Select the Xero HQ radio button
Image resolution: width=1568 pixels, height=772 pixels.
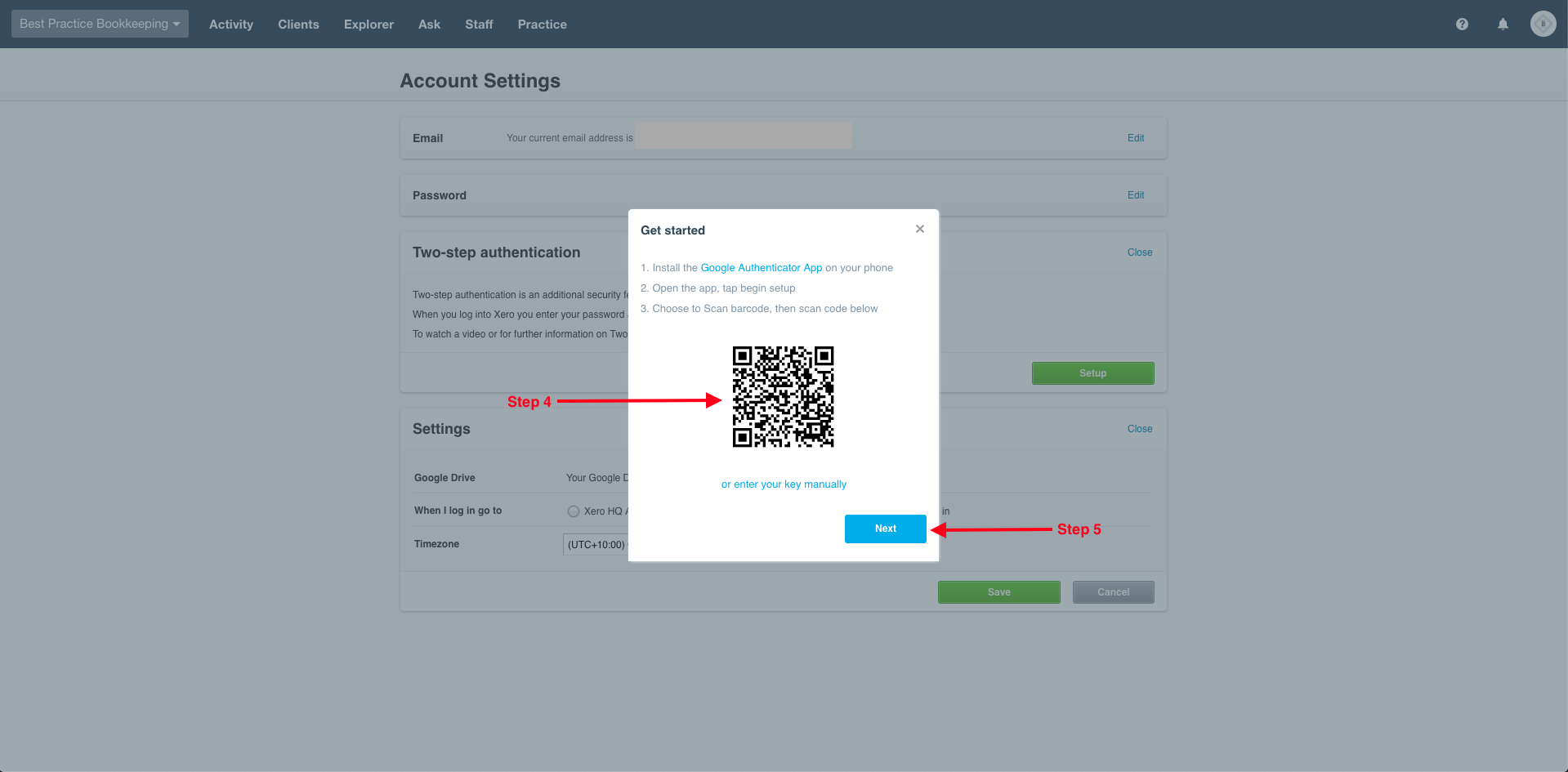pos(574,511)
